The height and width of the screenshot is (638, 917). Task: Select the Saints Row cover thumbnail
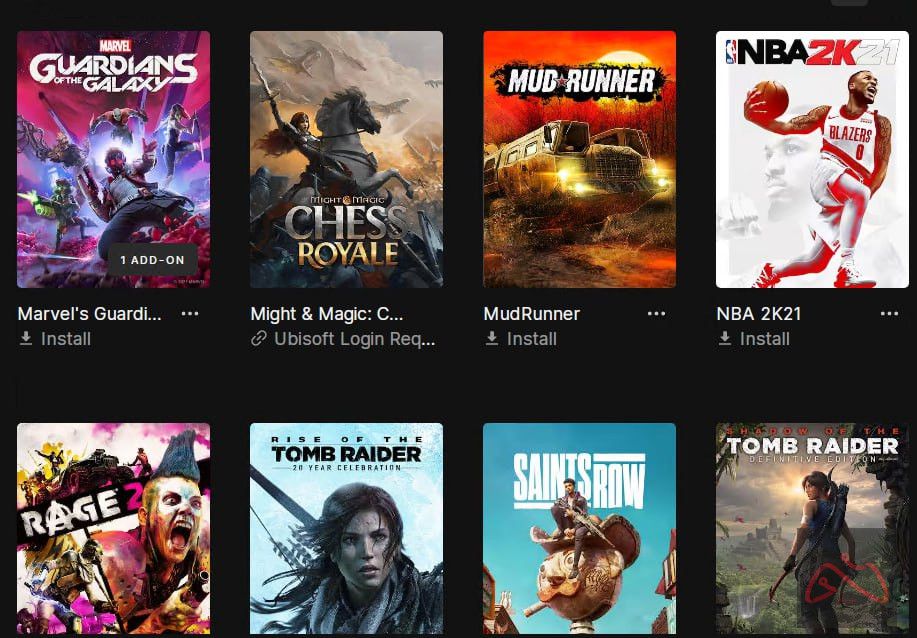[580, 529]
